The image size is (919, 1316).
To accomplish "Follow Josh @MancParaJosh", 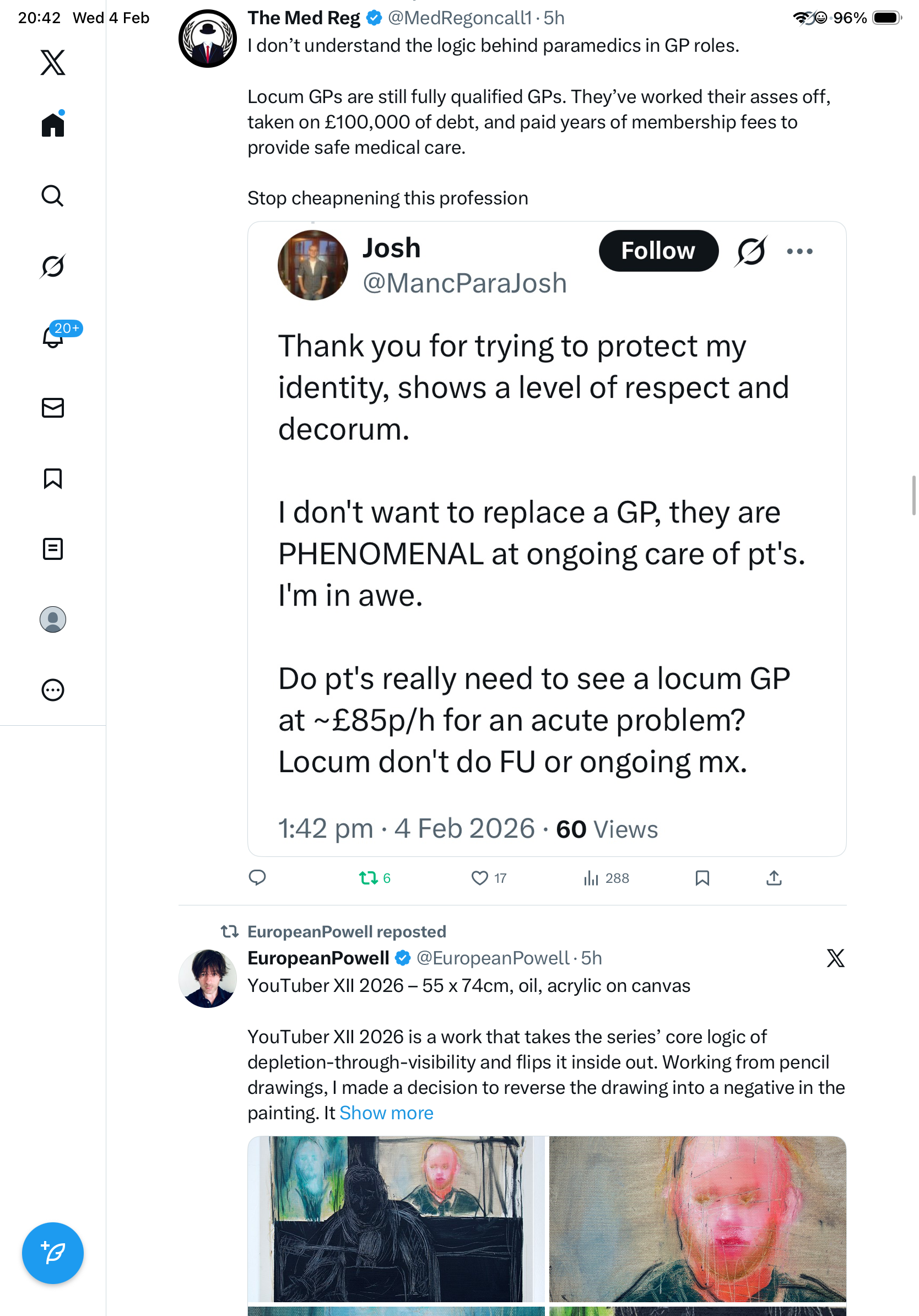I will (x=658, y=251).
